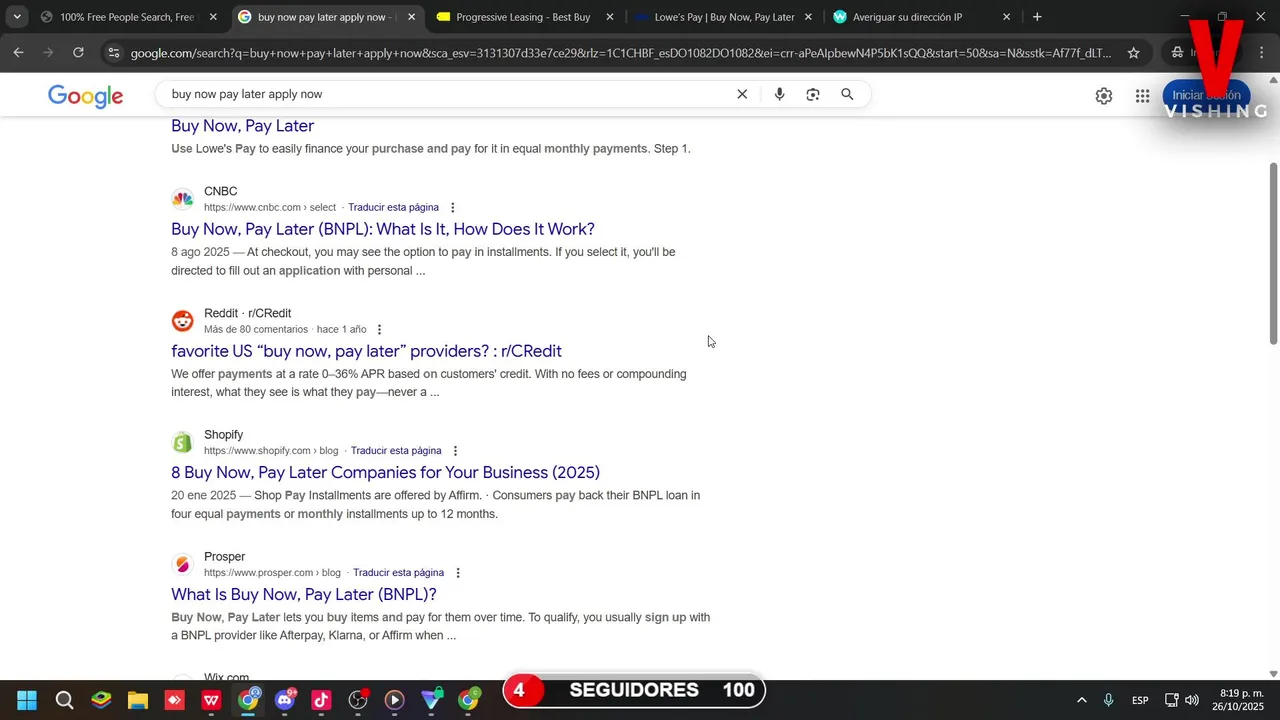Open volume control in system tray
This screenshot has height=720, width=1280.
pos(1191,700)
